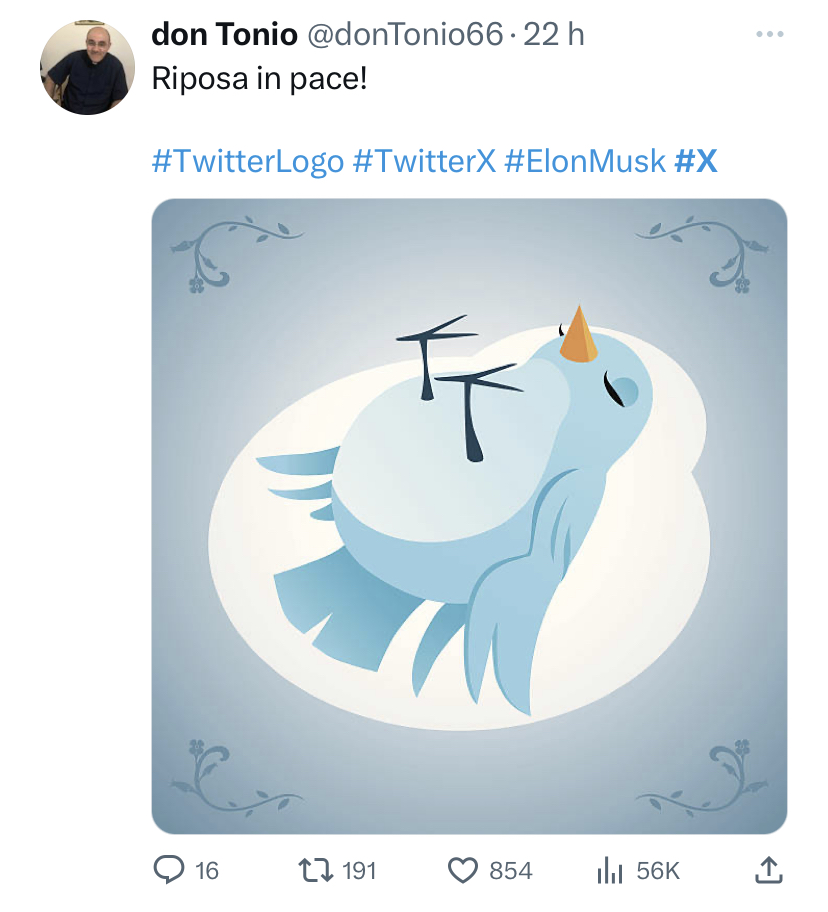The image size is (828, 912).
Task: Open the view analytics bar chart icon
Action: coord(609,871)
